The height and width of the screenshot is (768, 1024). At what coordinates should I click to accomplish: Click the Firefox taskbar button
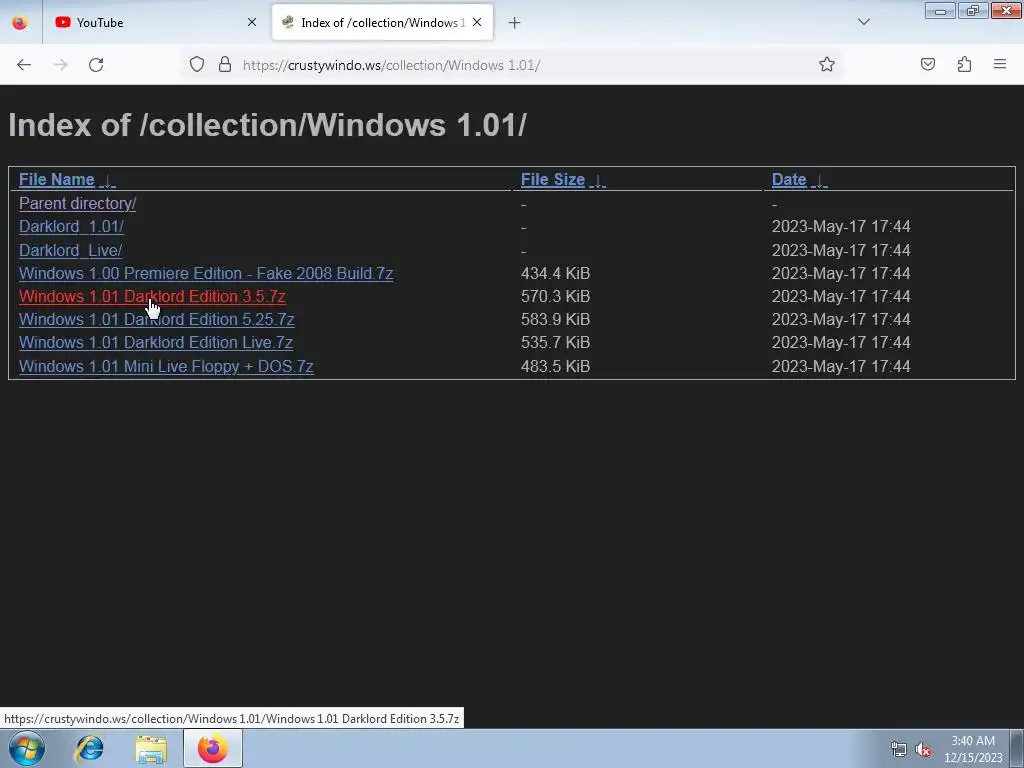click(213, 748)
